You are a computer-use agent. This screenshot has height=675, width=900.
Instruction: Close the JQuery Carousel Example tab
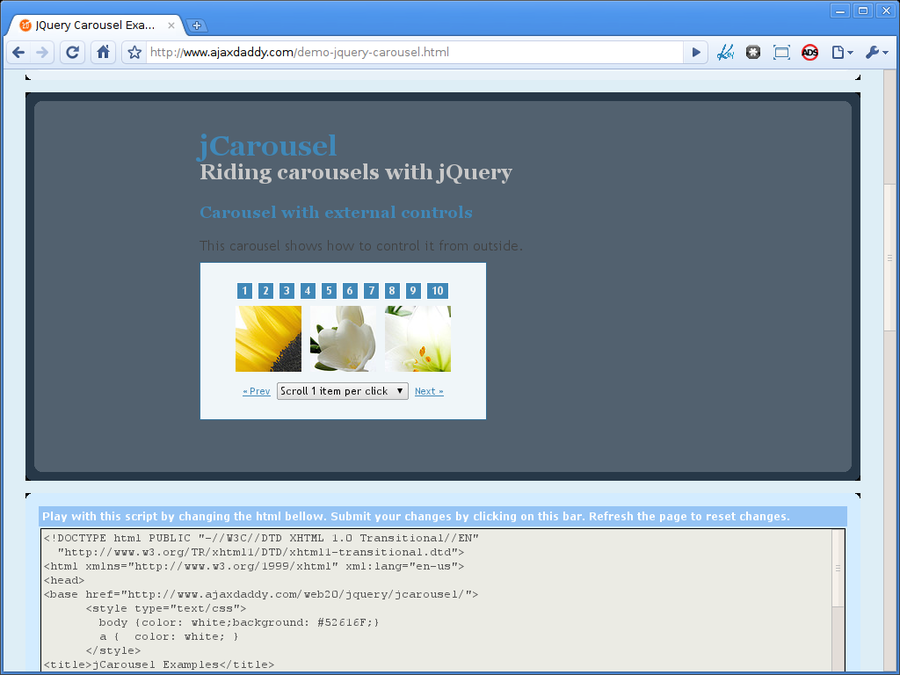pos(171,25)
